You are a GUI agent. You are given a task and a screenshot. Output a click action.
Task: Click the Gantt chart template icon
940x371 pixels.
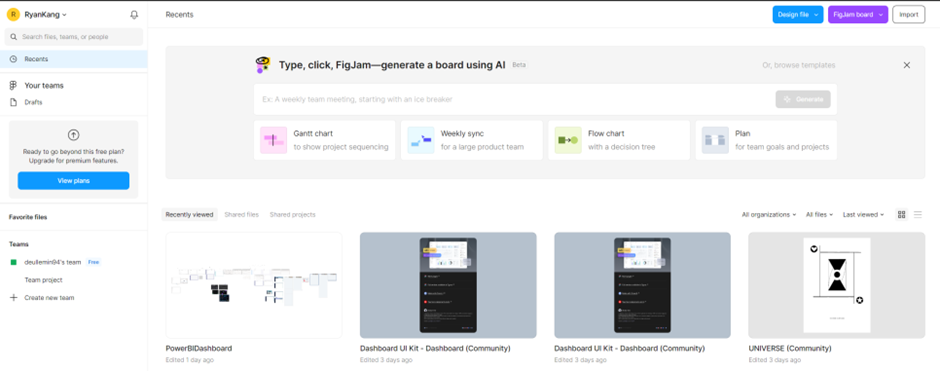[x=273, y=140]
